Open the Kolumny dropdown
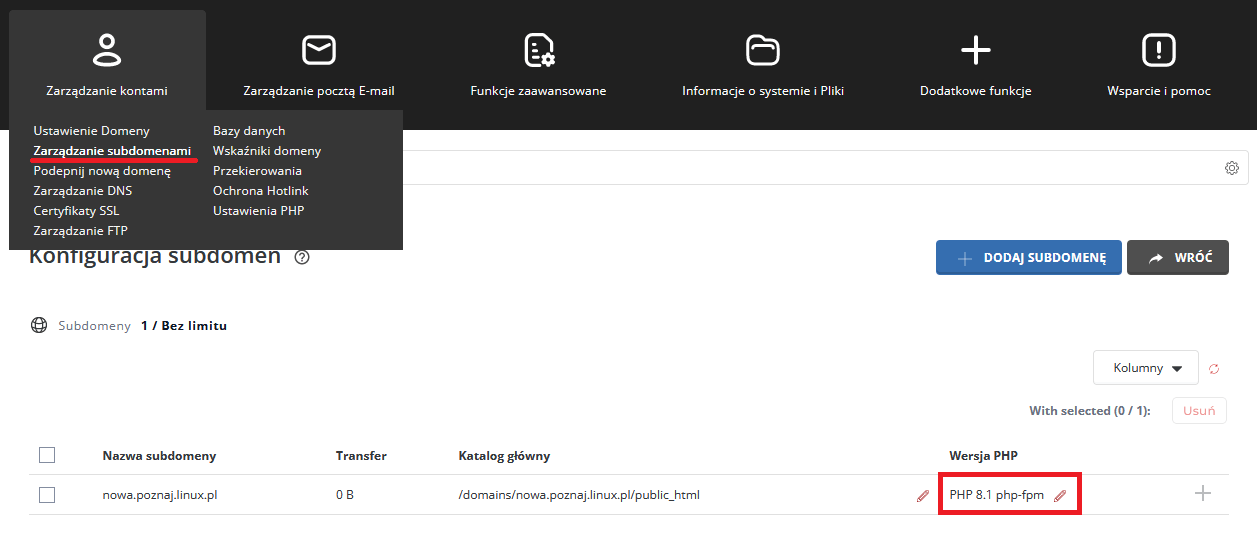Image resolution: width=1257 pixels, height=535 pixels. coord(1145,367)
